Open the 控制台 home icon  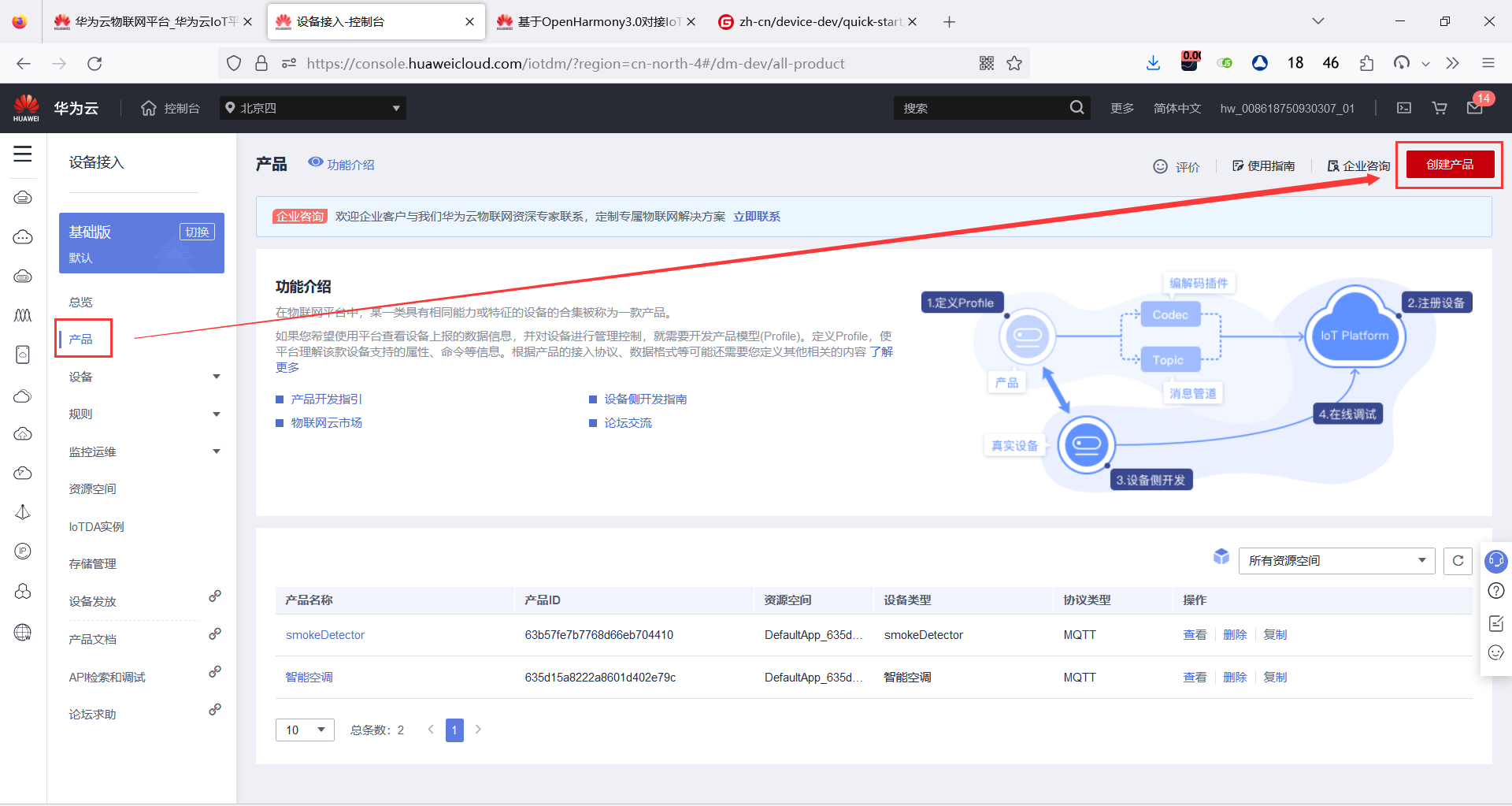149,108
